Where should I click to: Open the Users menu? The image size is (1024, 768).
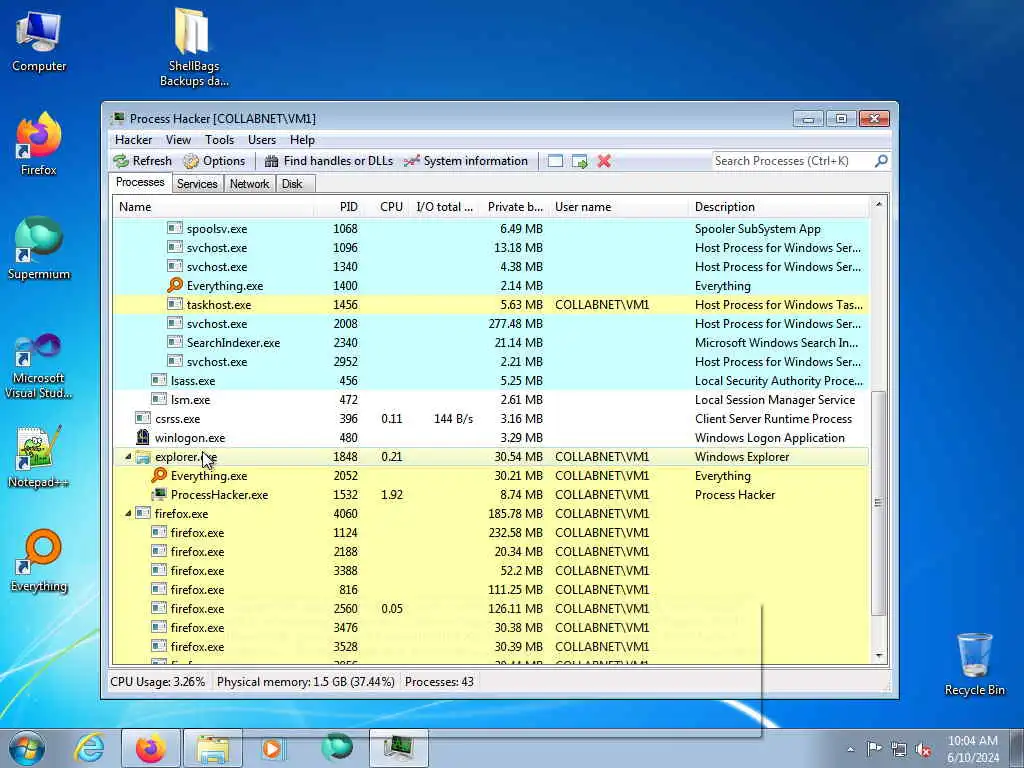point(262,140)
